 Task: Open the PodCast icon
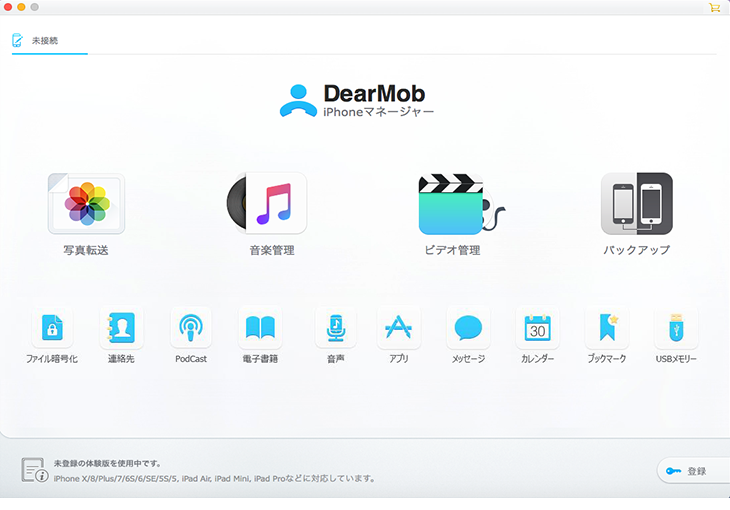(191, 327)
